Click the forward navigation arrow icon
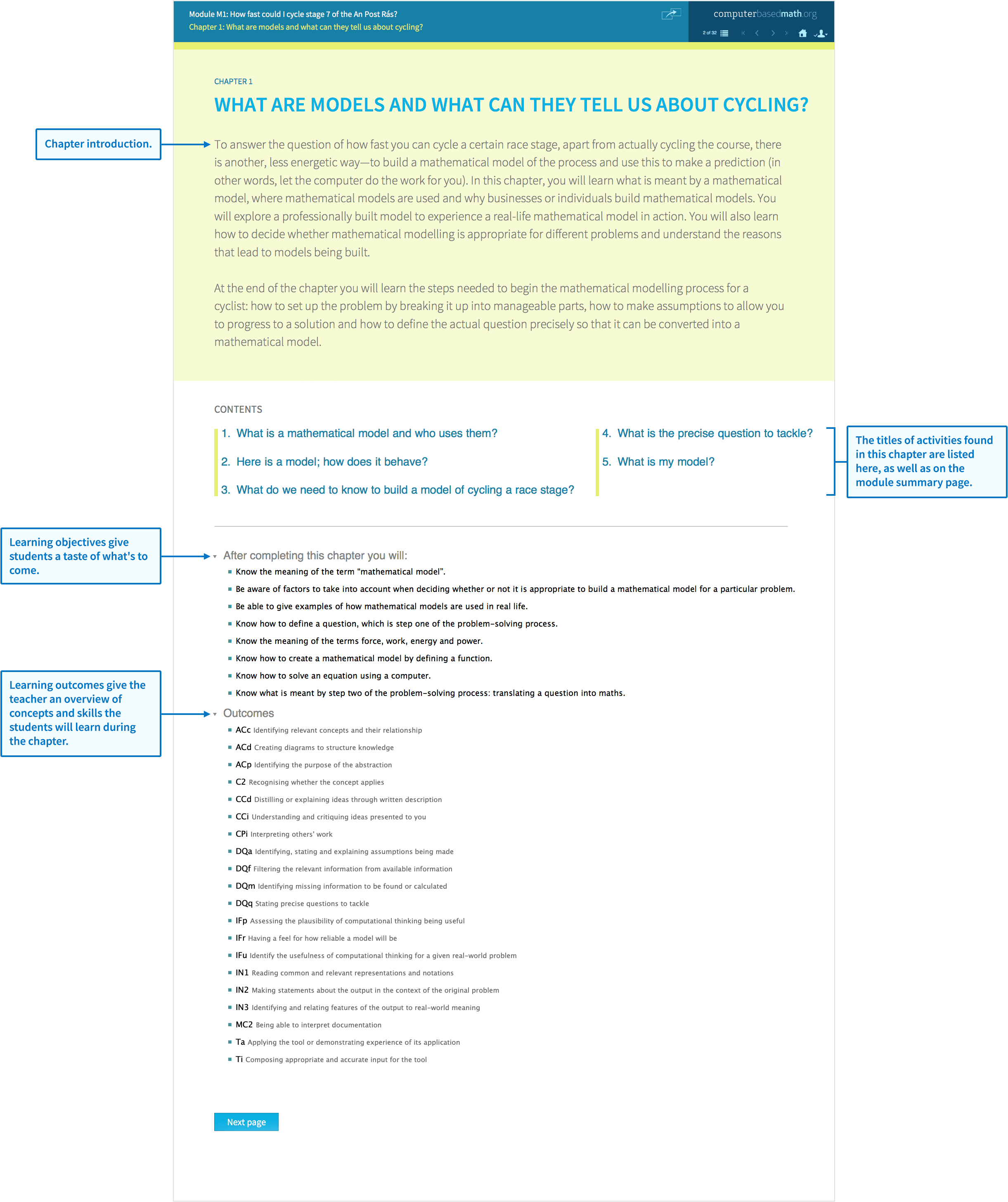 coord(772,33)
